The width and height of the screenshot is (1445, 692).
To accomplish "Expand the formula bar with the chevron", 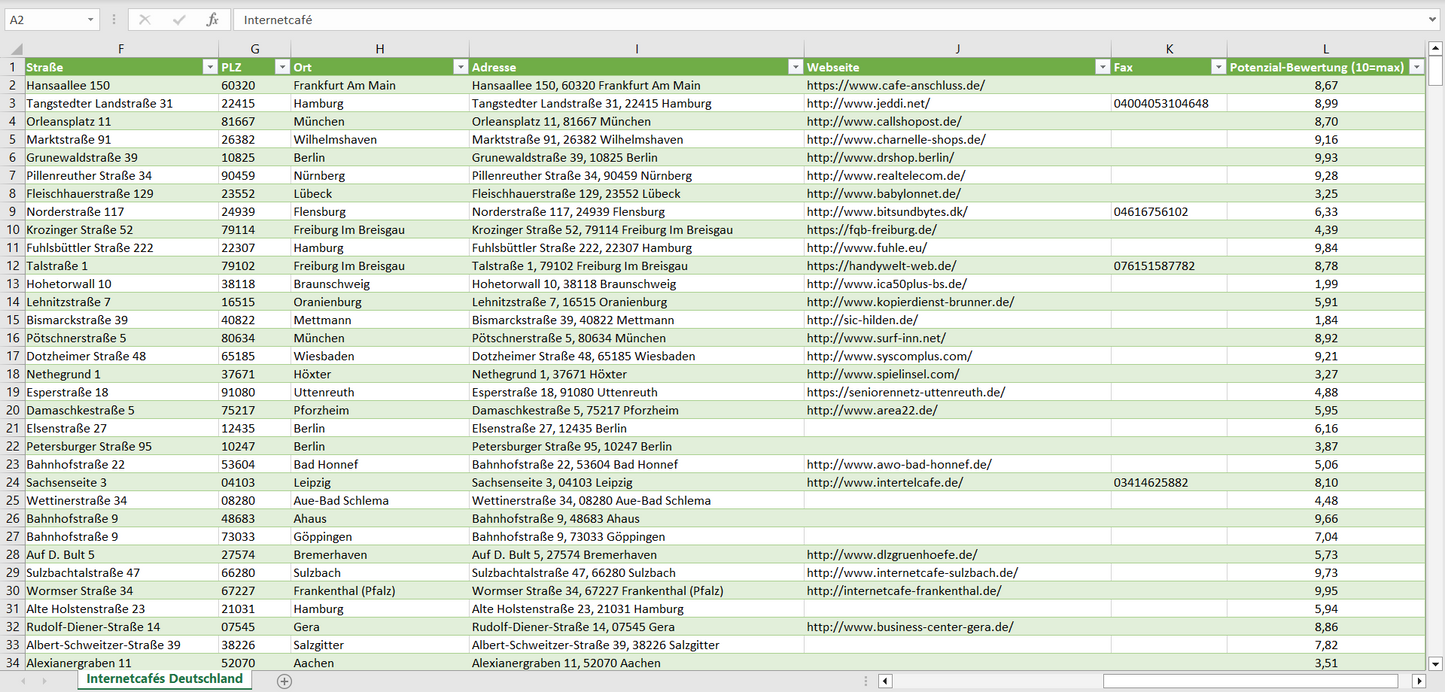I will [1433, 20].
